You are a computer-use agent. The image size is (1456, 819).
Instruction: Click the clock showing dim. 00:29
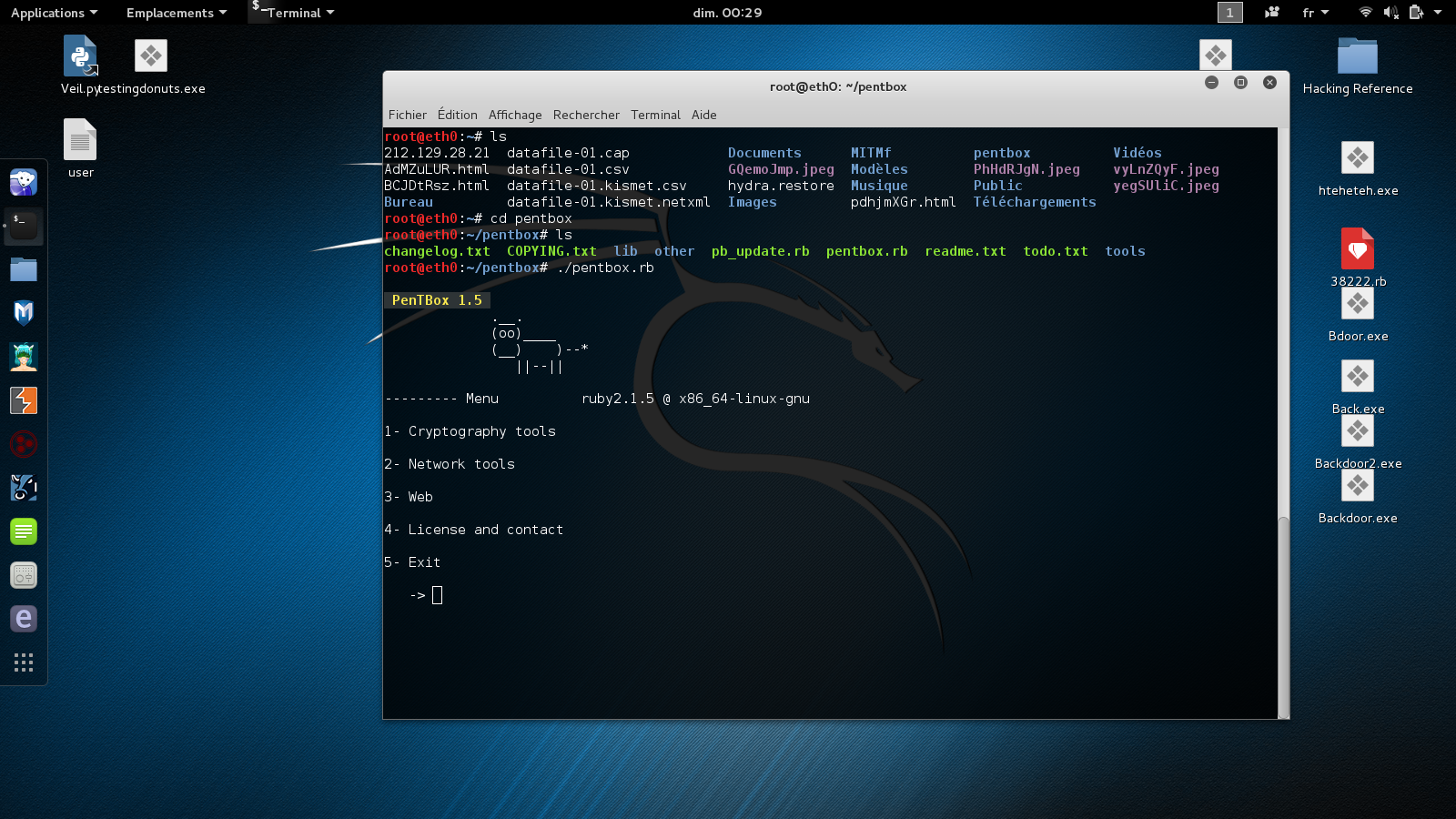point(727,13)
